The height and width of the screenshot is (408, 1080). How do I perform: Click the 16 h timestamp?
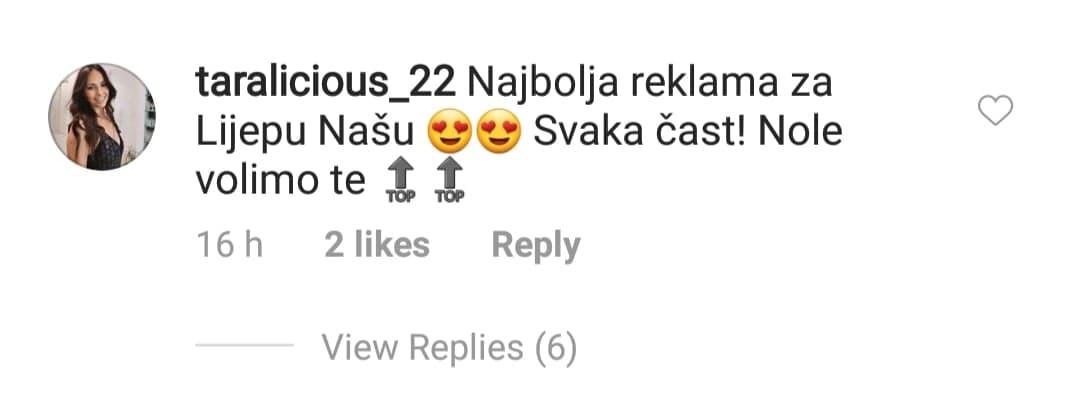point(229,245)
